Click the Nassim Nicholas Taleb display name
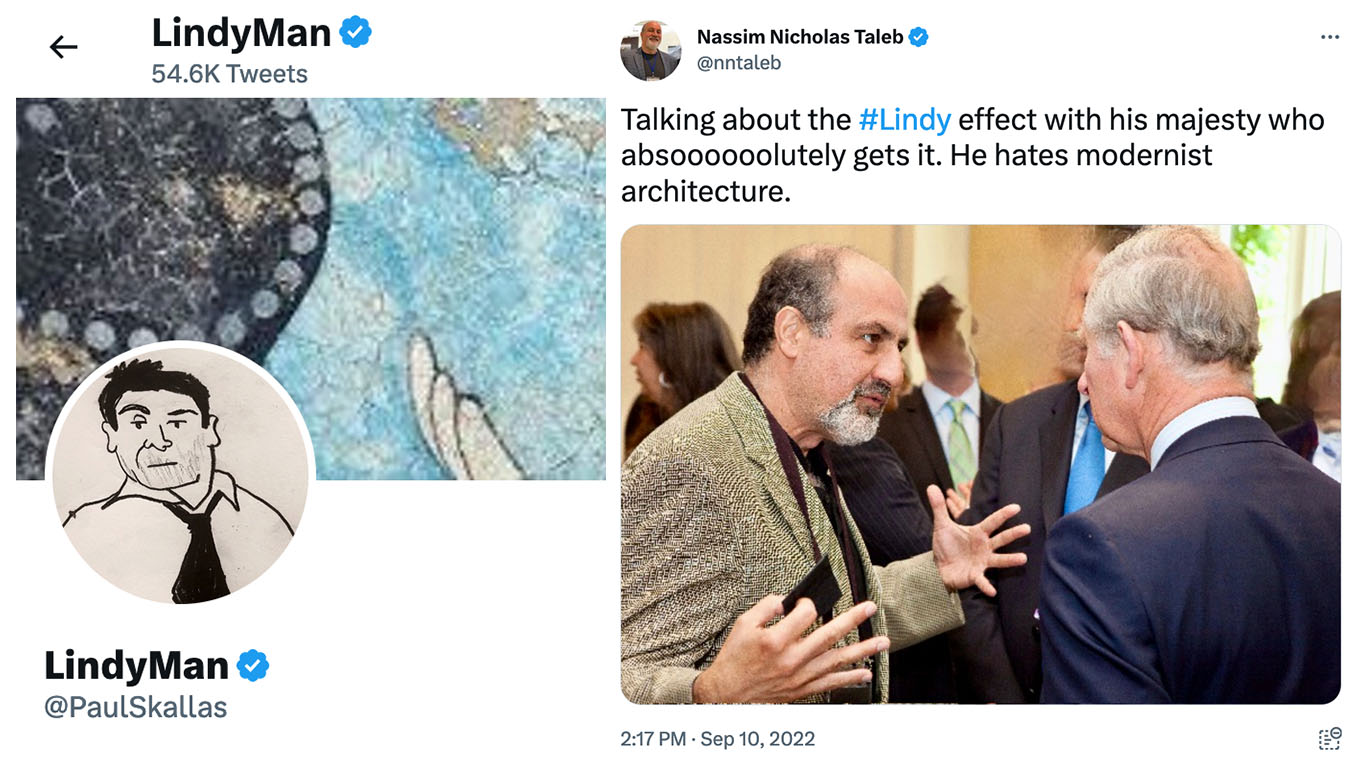 pos(799,37)
